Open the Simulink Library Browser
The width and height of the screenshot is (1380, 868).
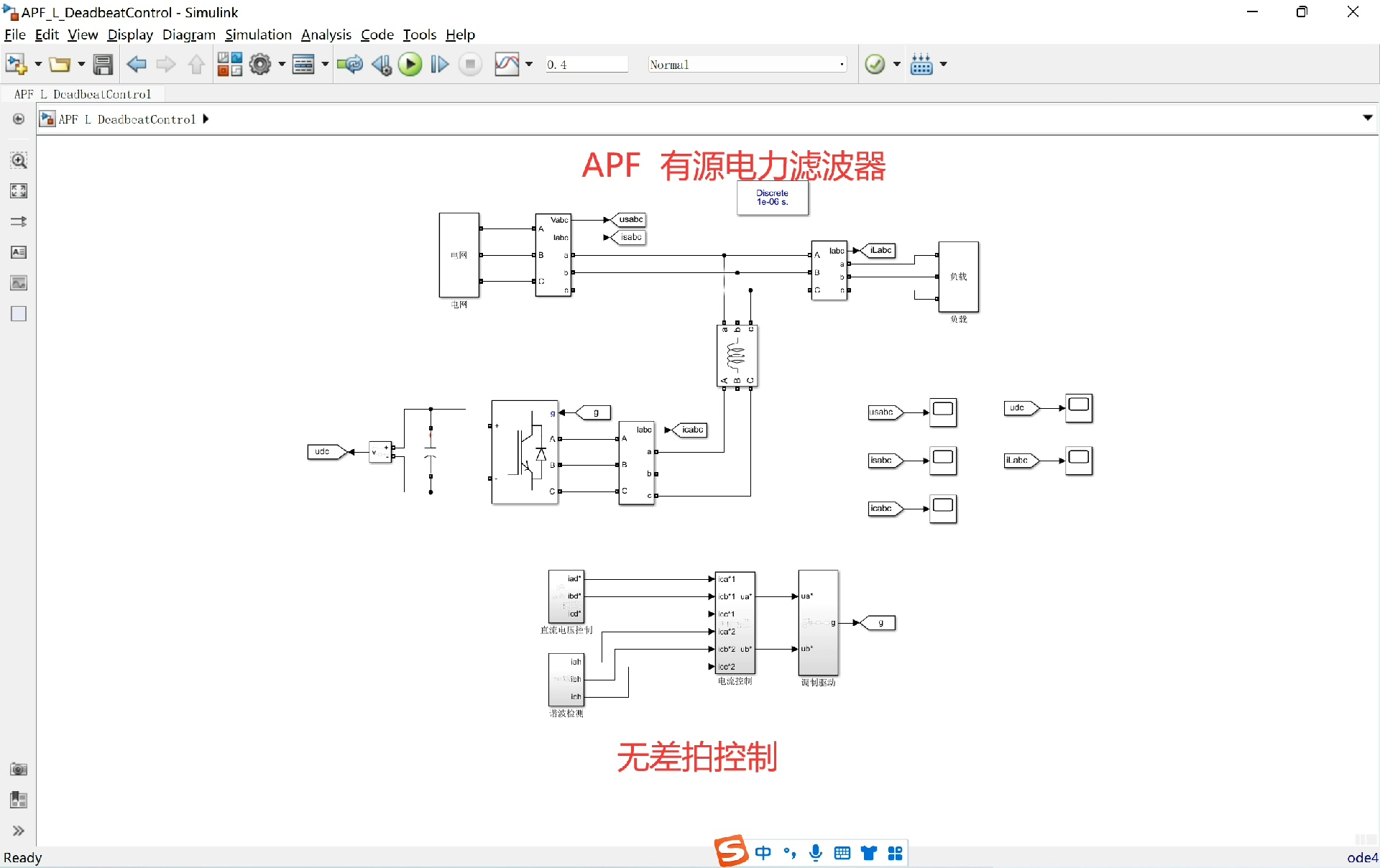coord(230,64)
